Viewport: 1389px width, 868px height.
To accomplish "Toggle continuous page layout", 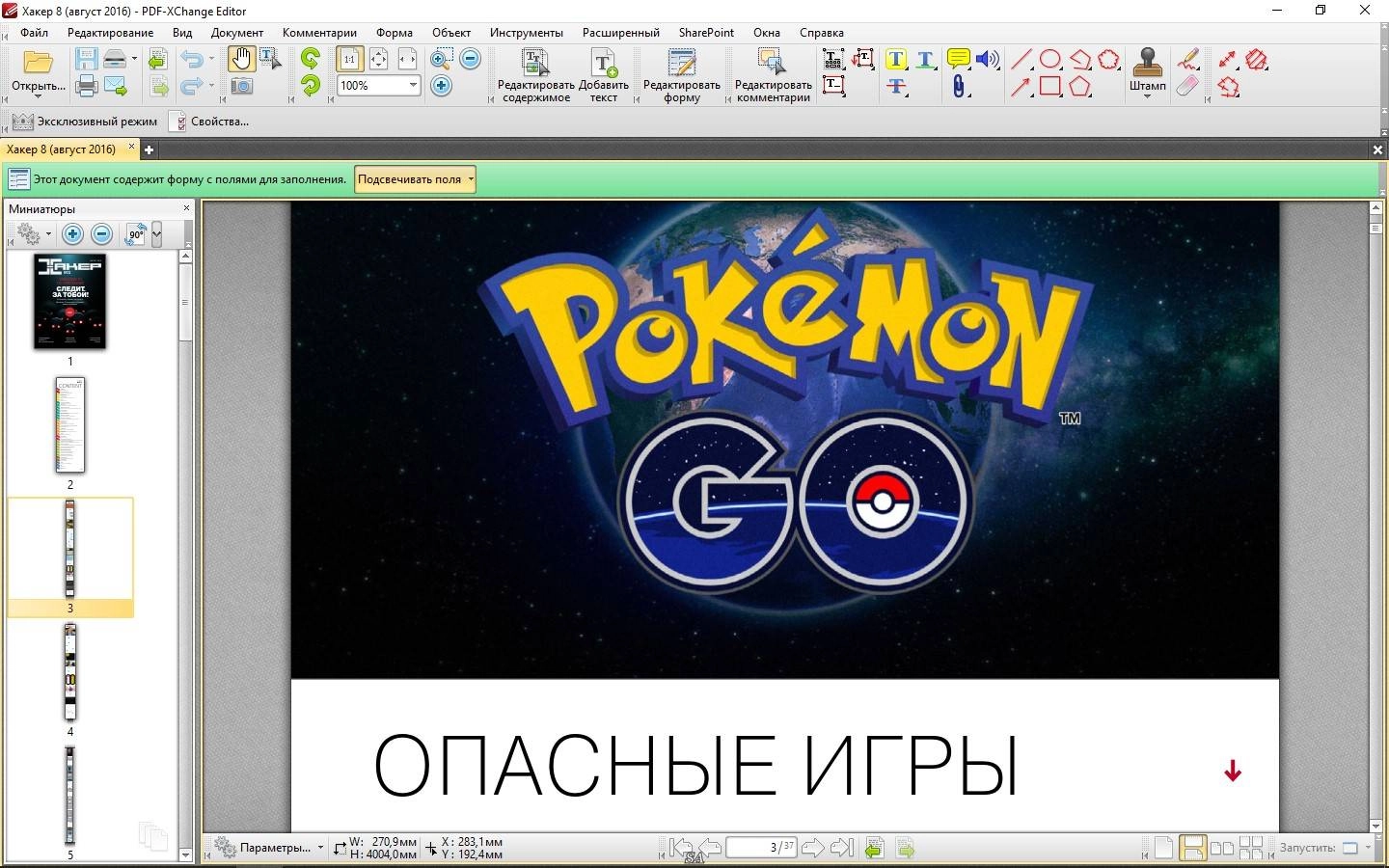I will (1192, 848).
